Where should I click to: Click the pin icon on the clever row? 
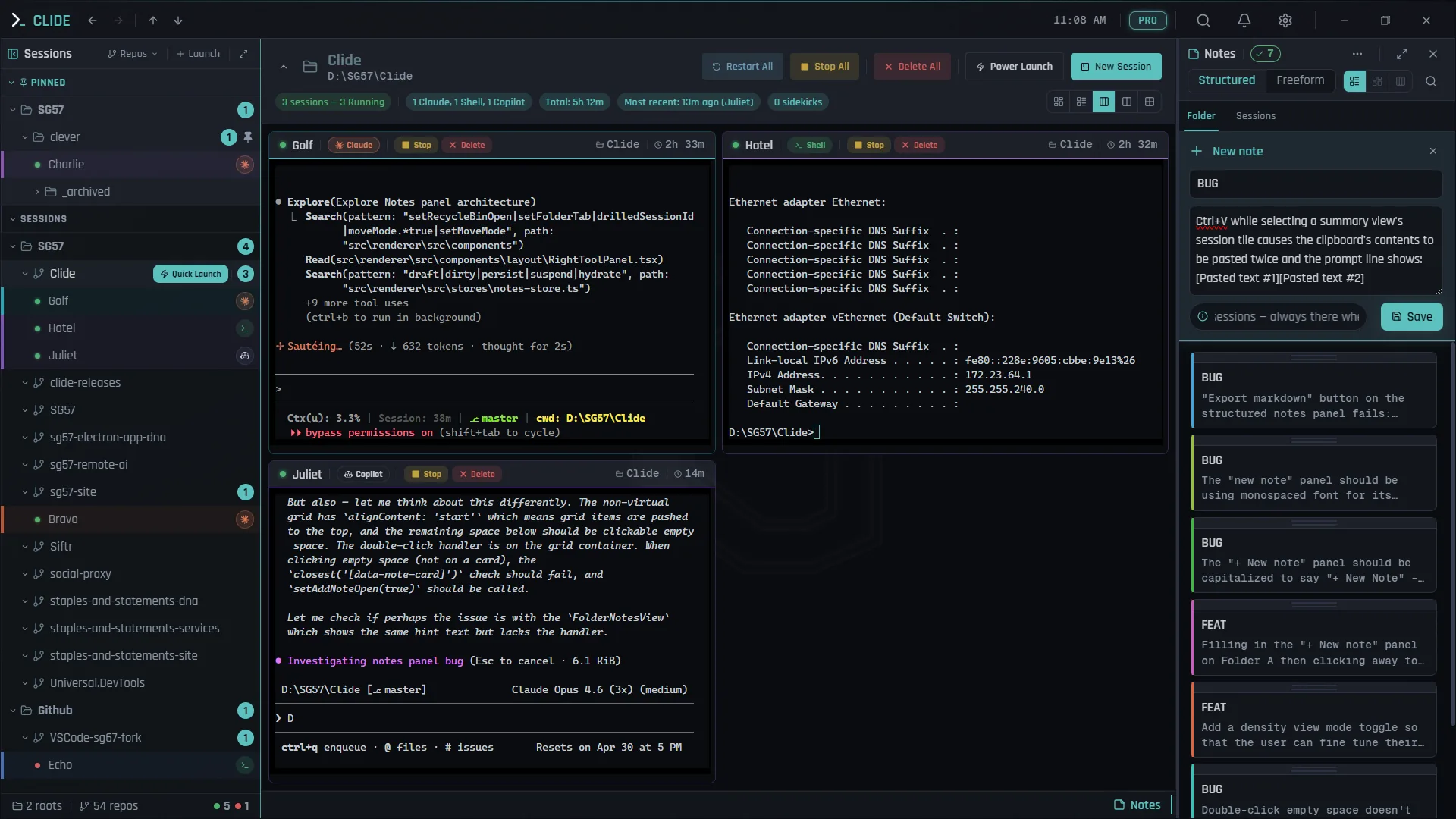click(248, 137)
